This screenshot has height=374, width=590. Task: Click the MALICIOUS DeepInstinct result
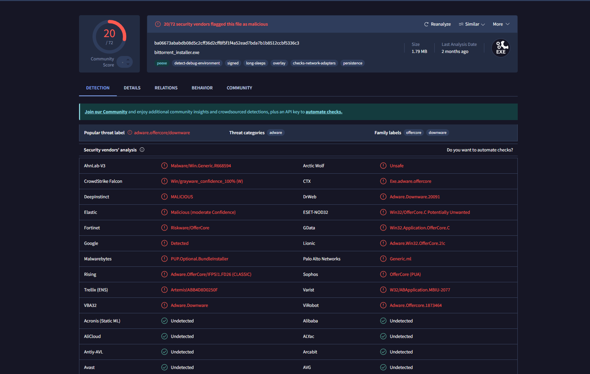coord(182,197)
